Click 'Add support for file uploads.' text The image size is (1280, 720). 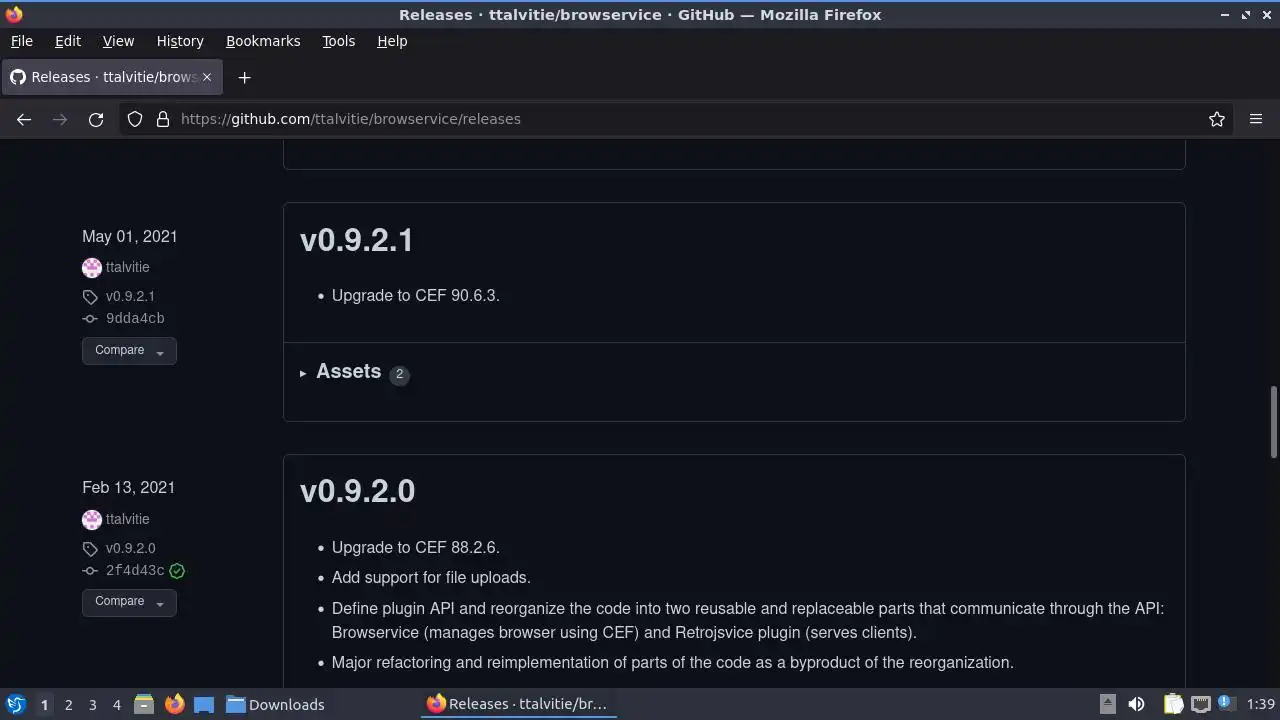(431, 577)
